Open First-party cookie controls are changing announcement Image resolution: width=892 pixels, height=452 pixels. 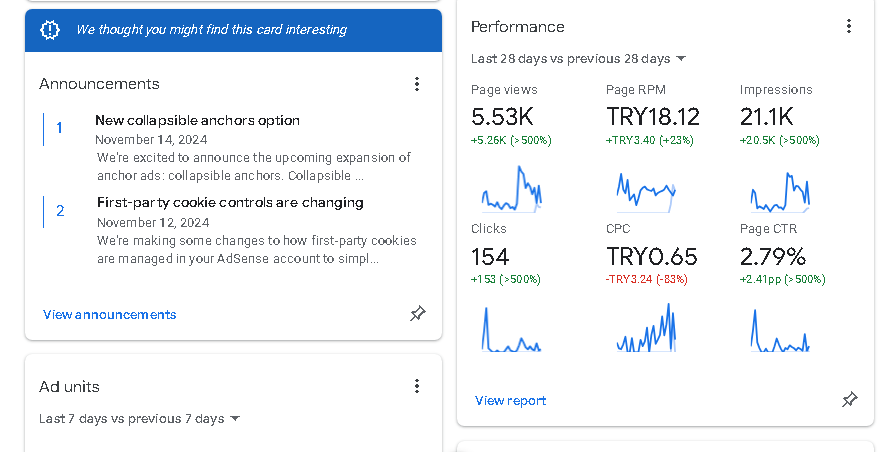click(230, 202)
